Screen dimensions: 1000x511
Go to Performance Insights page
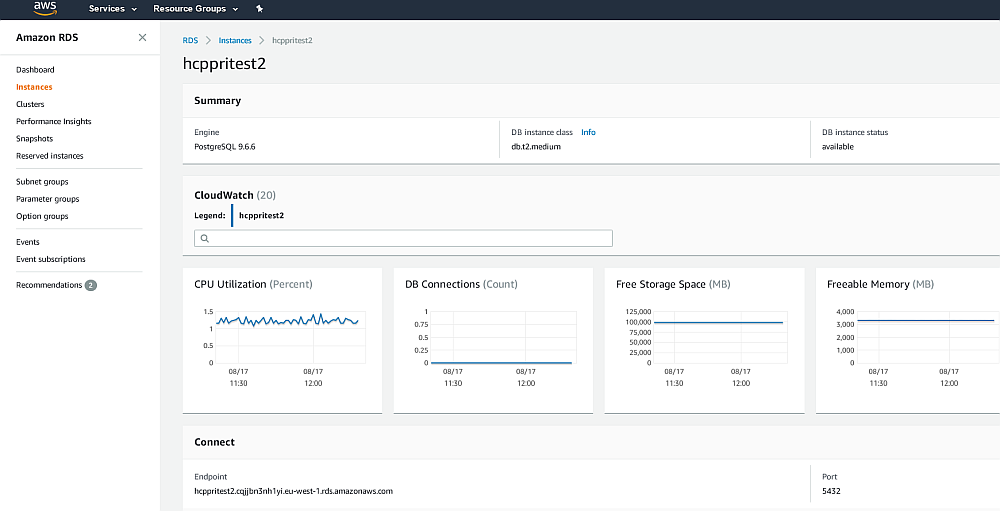pos(54,121)
